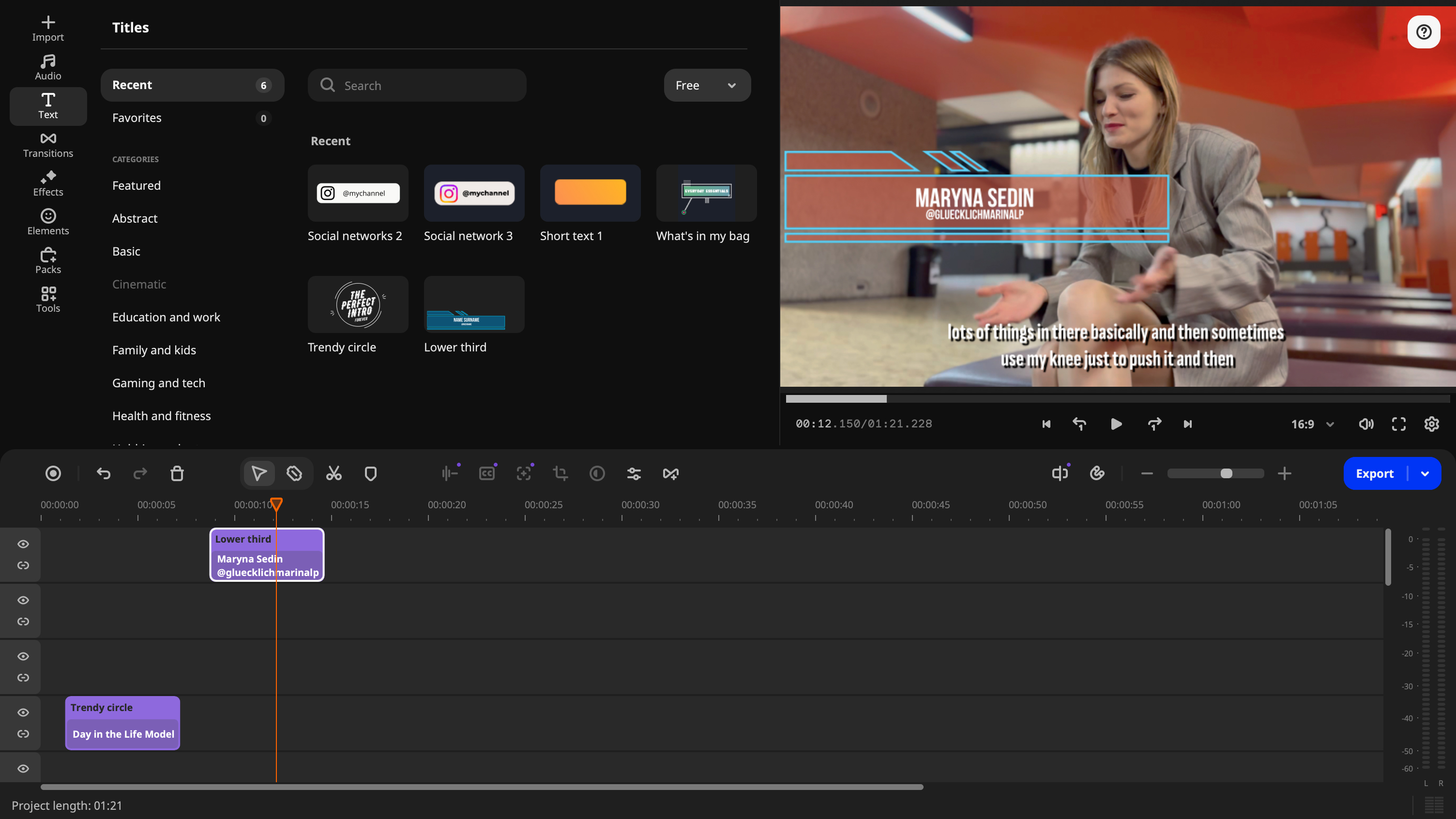
Task: Toggle link on the Trendy circle track
Action: [23, 734]
